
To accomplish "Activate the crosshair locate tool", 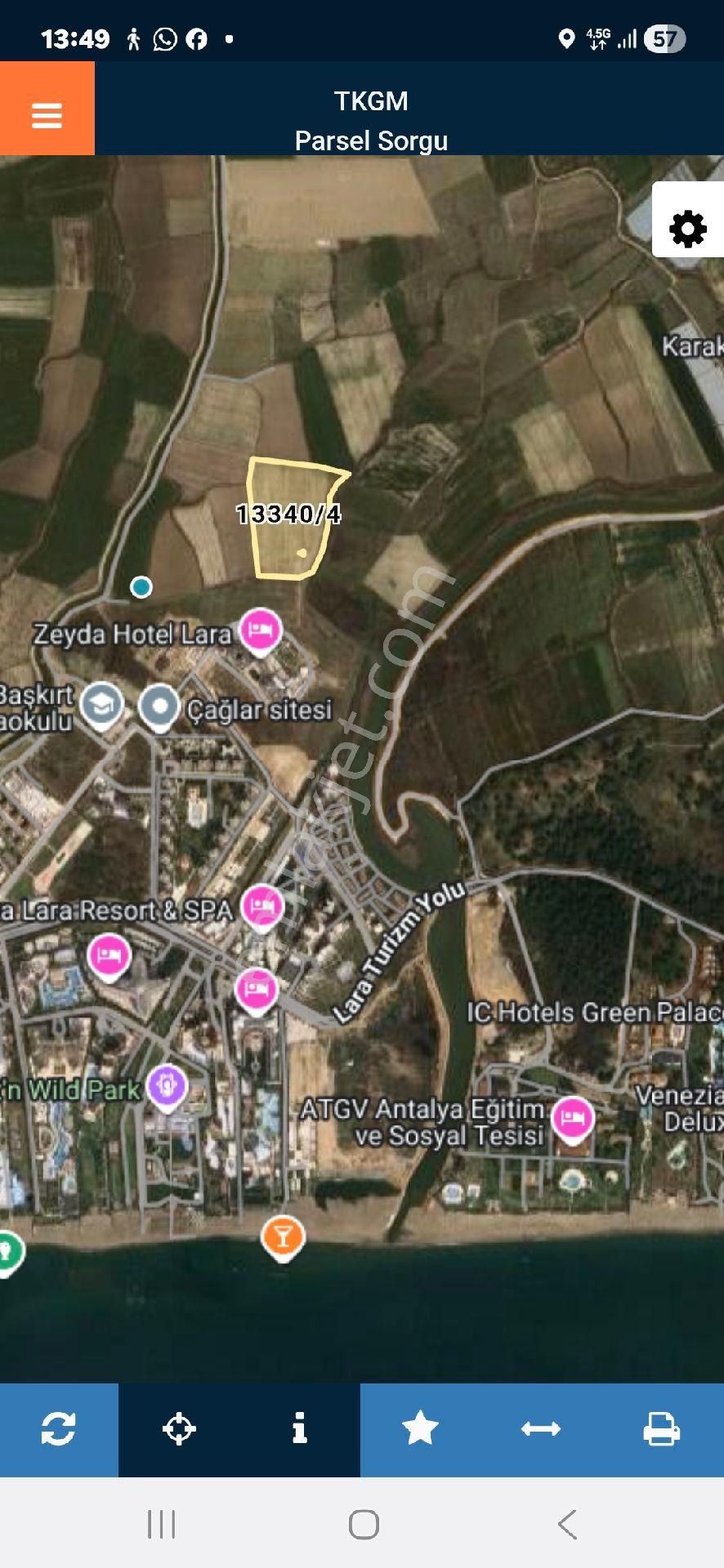I will 179,1429.
